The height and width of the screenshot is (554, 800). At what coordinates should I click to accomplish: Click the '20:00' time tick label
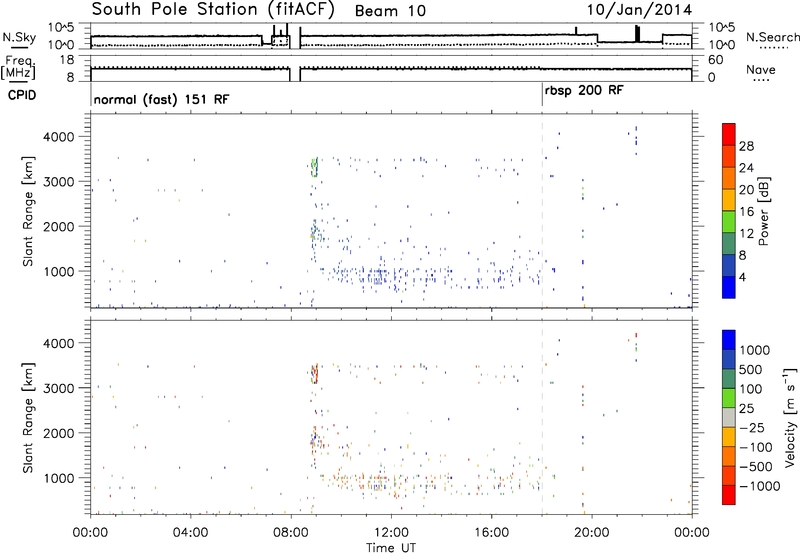[592, 533]
